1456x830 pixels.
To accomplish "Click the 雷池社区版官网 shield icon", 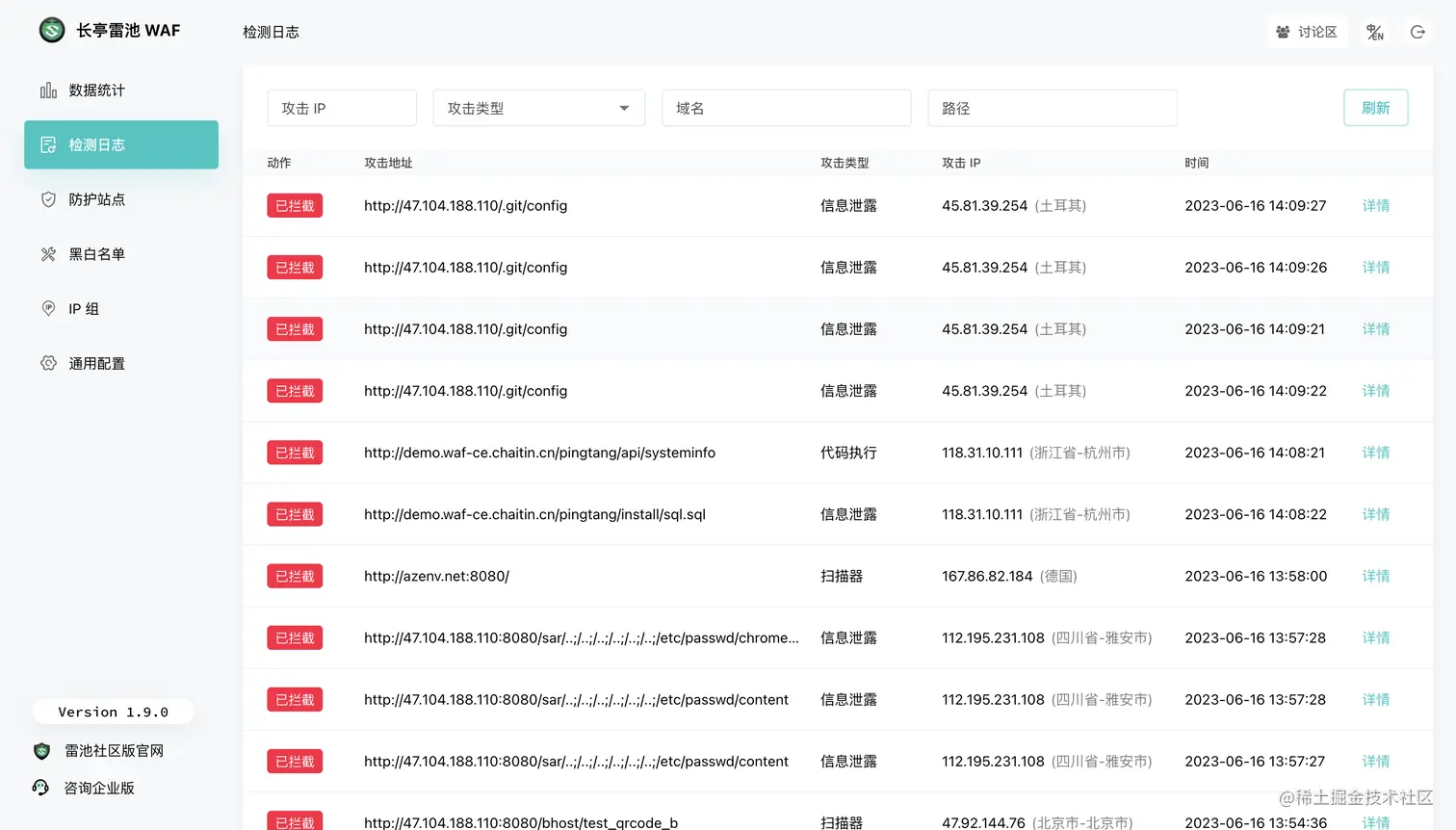I will [41, 751].
